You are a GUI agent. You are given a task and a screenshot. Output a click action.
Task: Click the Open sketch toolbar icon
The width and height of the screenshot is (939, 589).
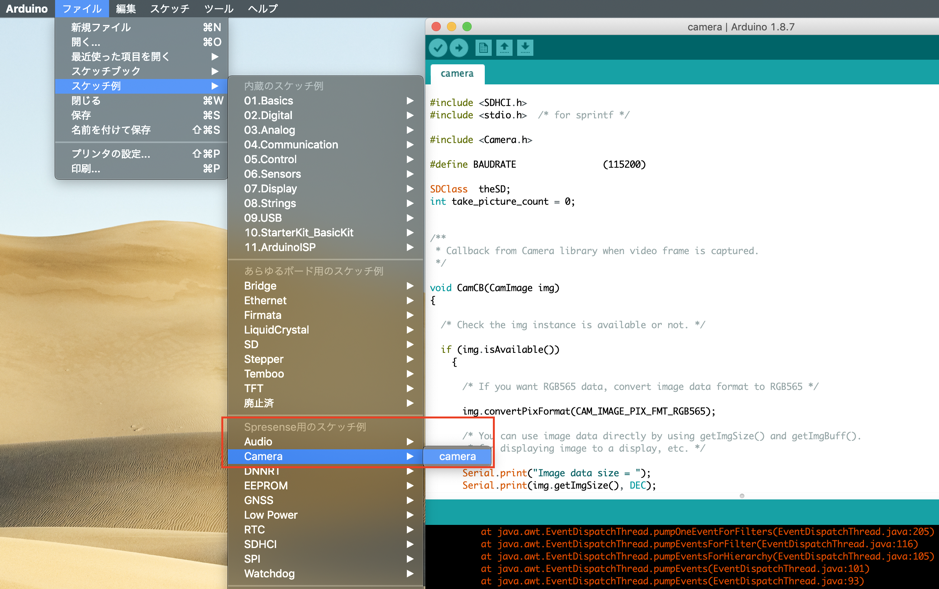pos(504,48)
